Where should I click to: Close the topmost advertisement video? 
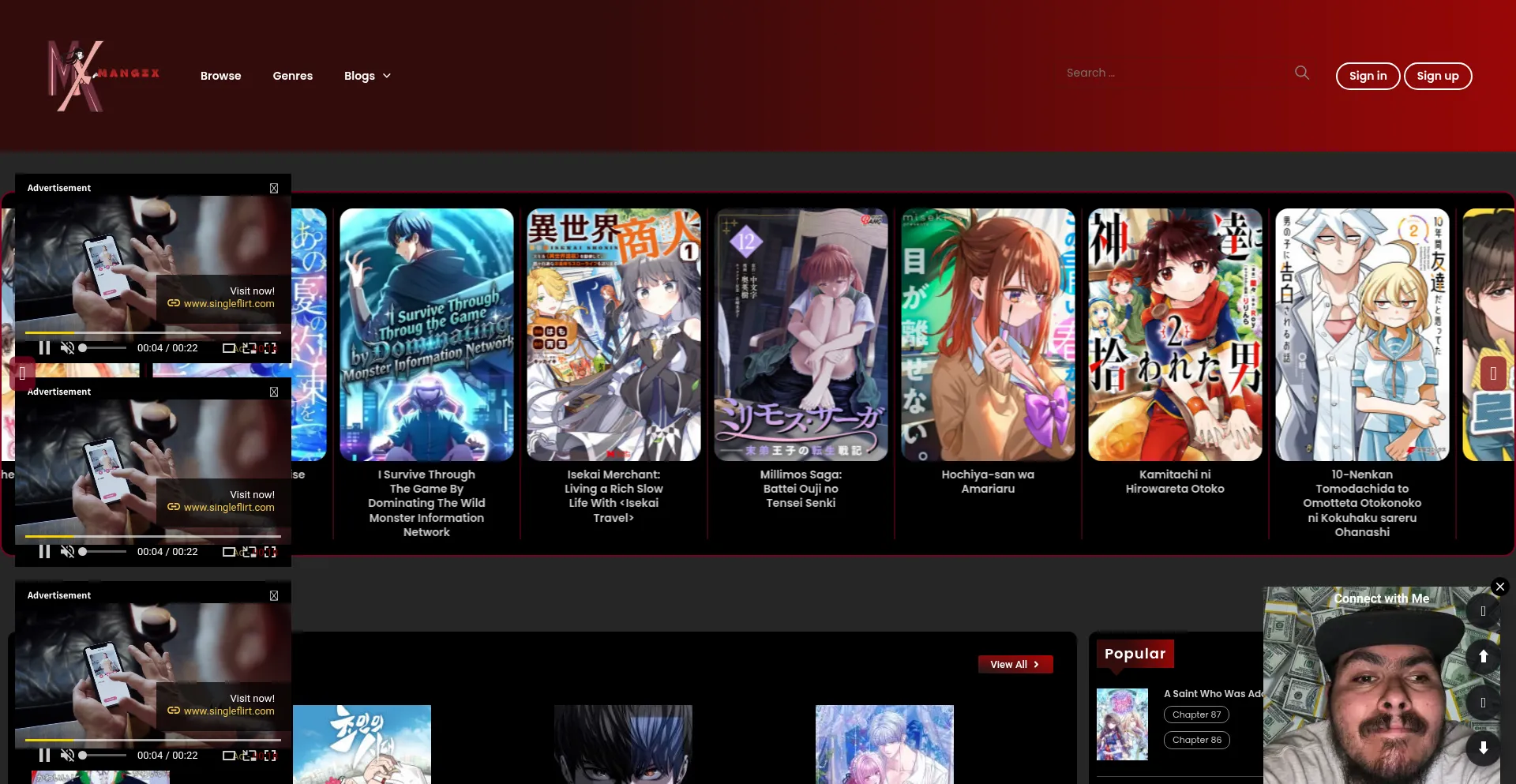point(274,188)
